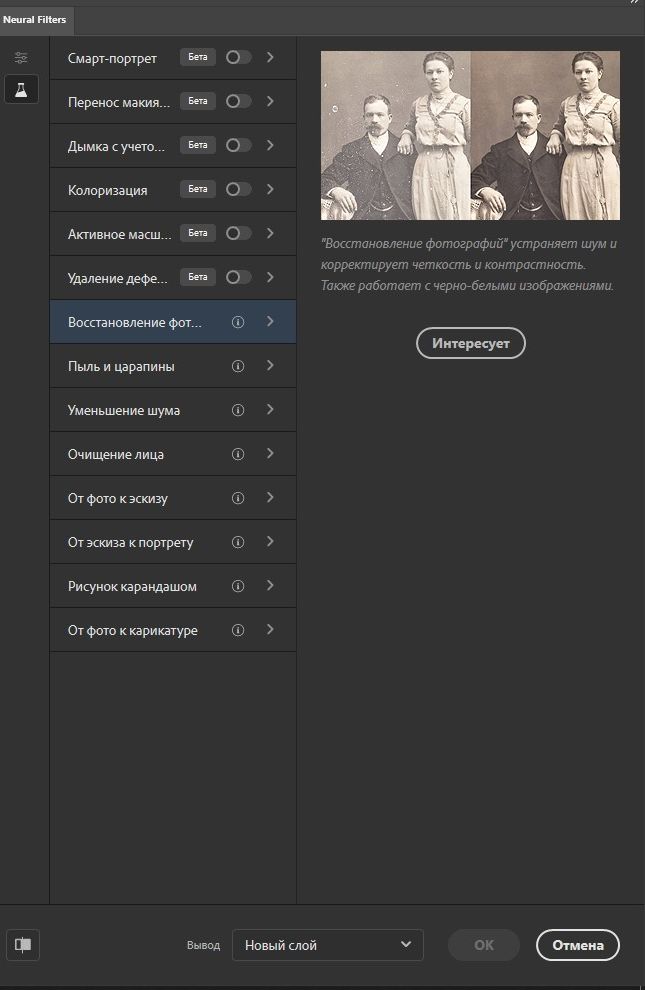This screenshot has width=645, height=990.
Task: Click info icon for Очищение лица
Action: click(238, 454)
